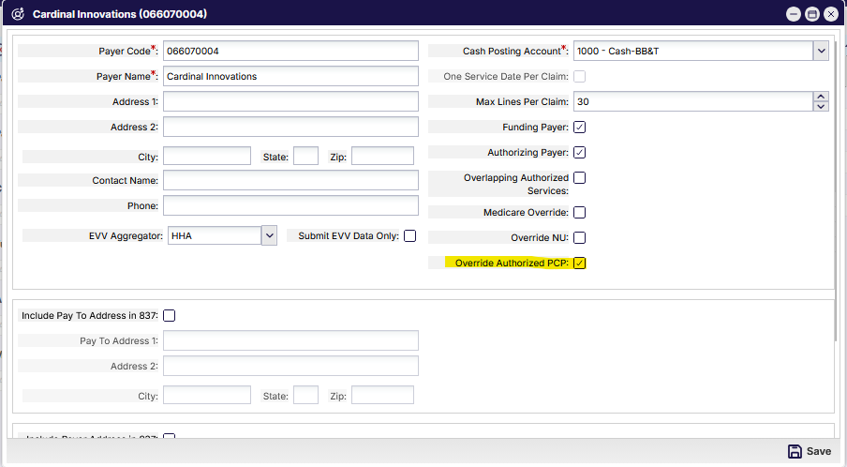The image size is (847, 467).
Task: Enable the Medicare Override checkbox
Action: [x=580, y=212]
